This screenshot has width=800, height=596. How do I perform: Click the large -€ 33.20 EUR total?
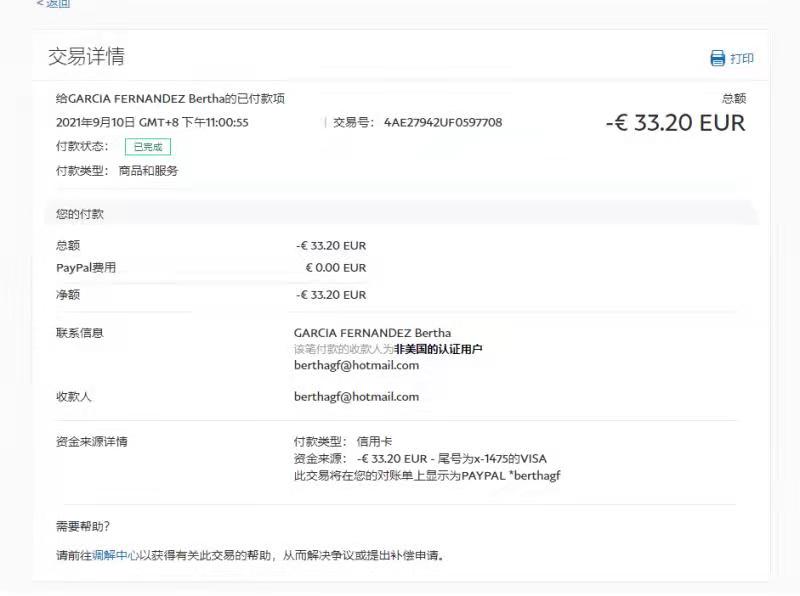(x=675, y=123)
